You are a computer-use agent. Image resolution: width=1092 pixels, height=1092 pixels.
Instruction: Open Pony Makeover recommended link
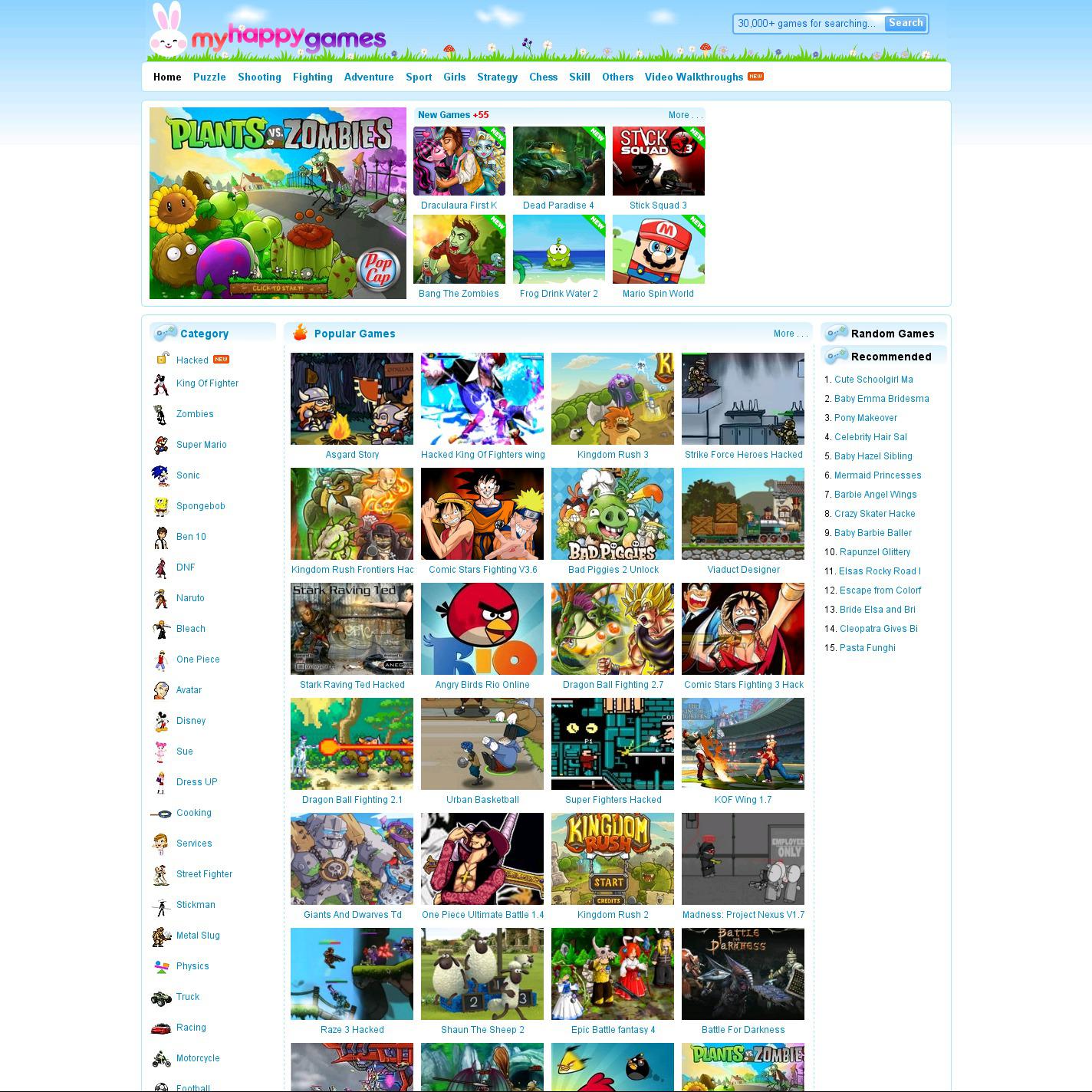click(866, 418)
